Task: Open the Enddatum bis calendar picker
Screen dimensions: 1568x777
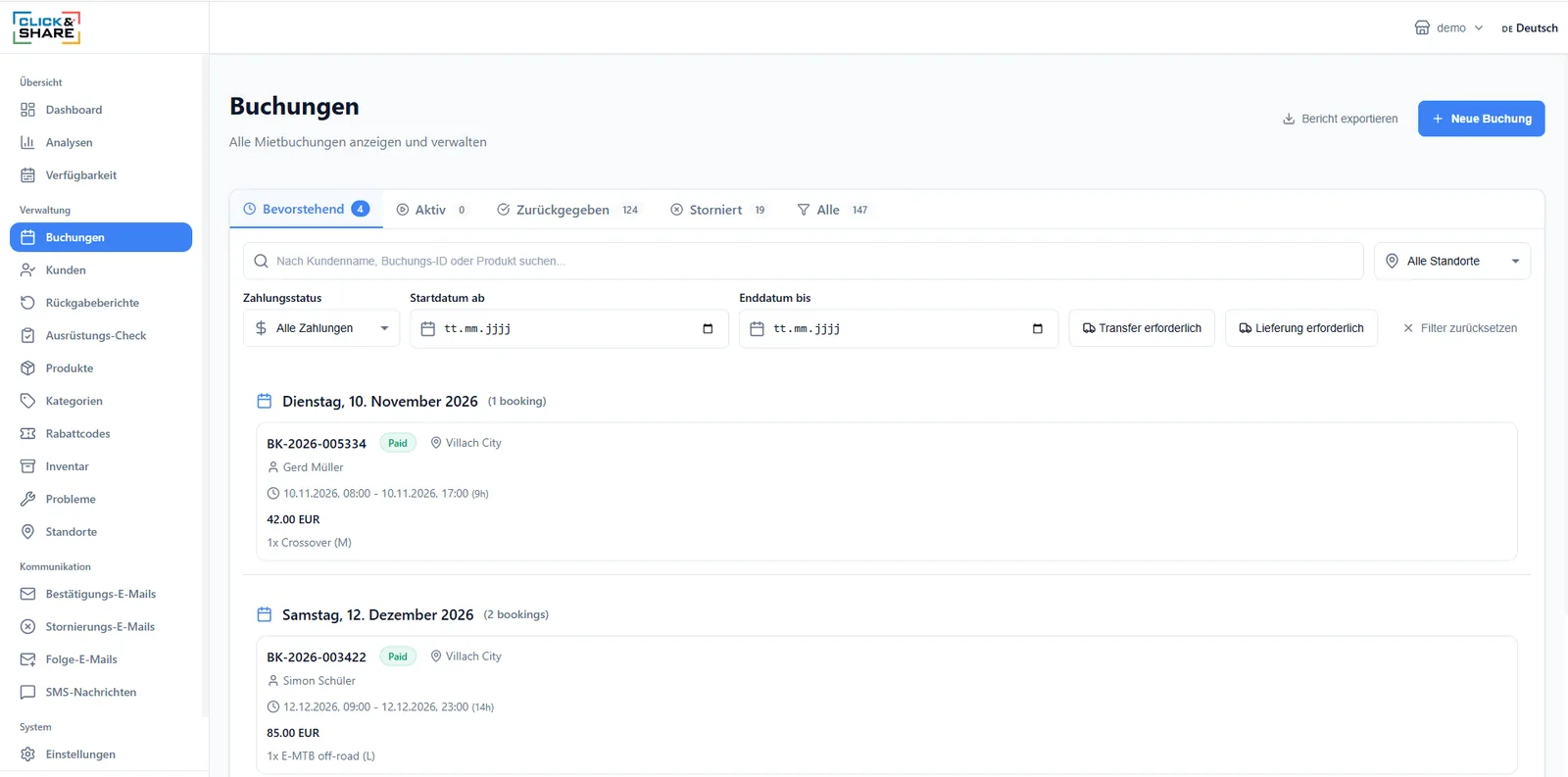Action: click(1038, 328)
